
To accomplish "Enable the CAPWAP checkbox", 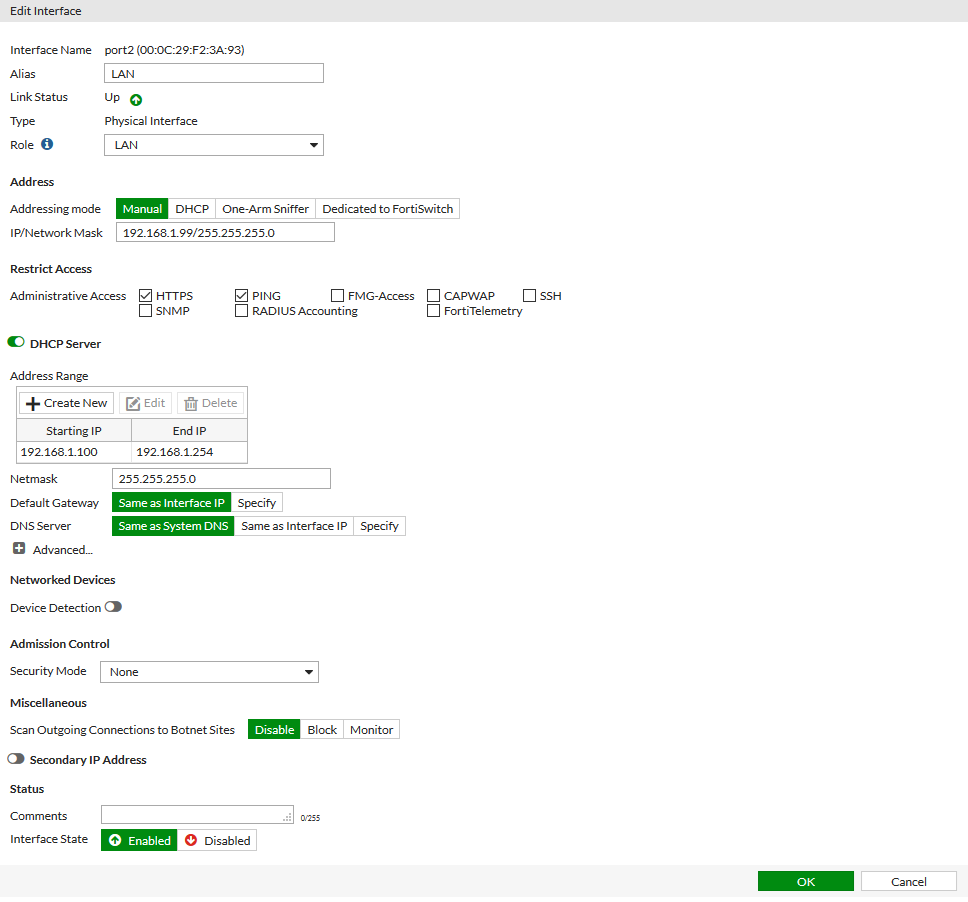I will point(433,296).
